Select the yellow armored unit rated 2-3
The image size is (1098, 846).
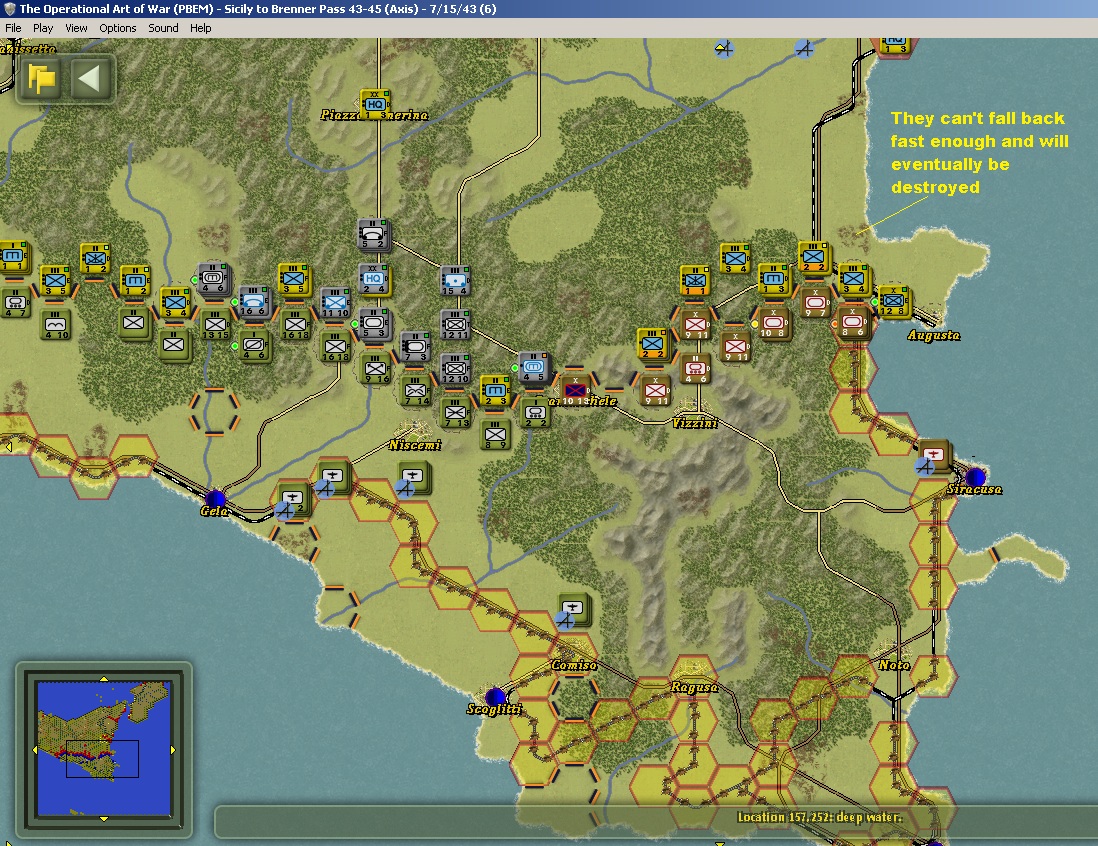[495, 391]
